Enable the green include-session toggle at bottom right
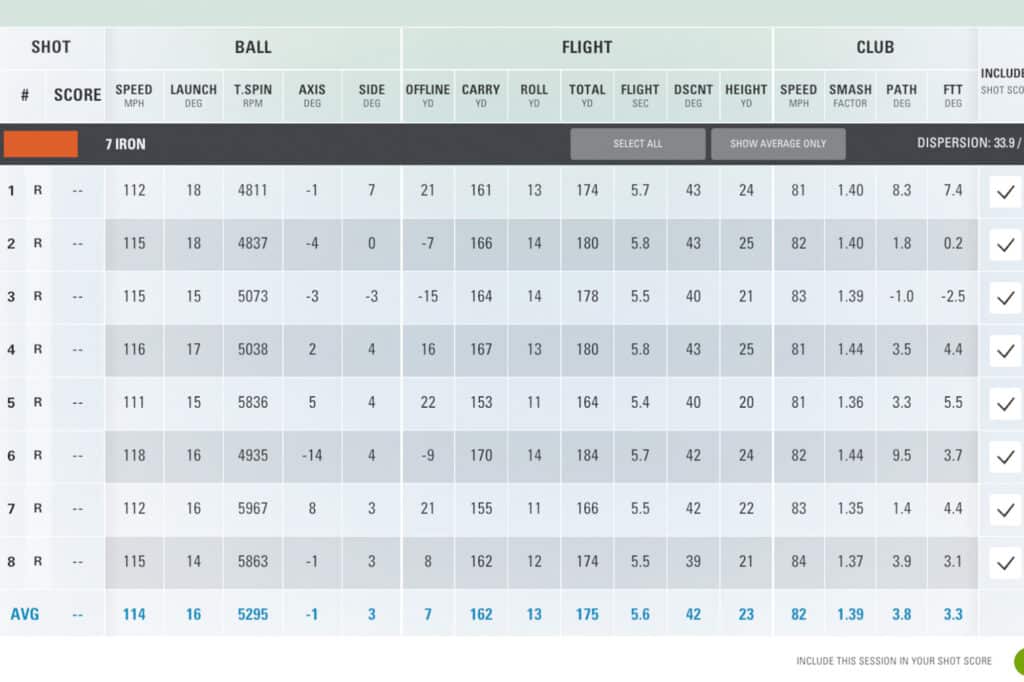Screen dimensions: 1024x682 [1018, 661]
